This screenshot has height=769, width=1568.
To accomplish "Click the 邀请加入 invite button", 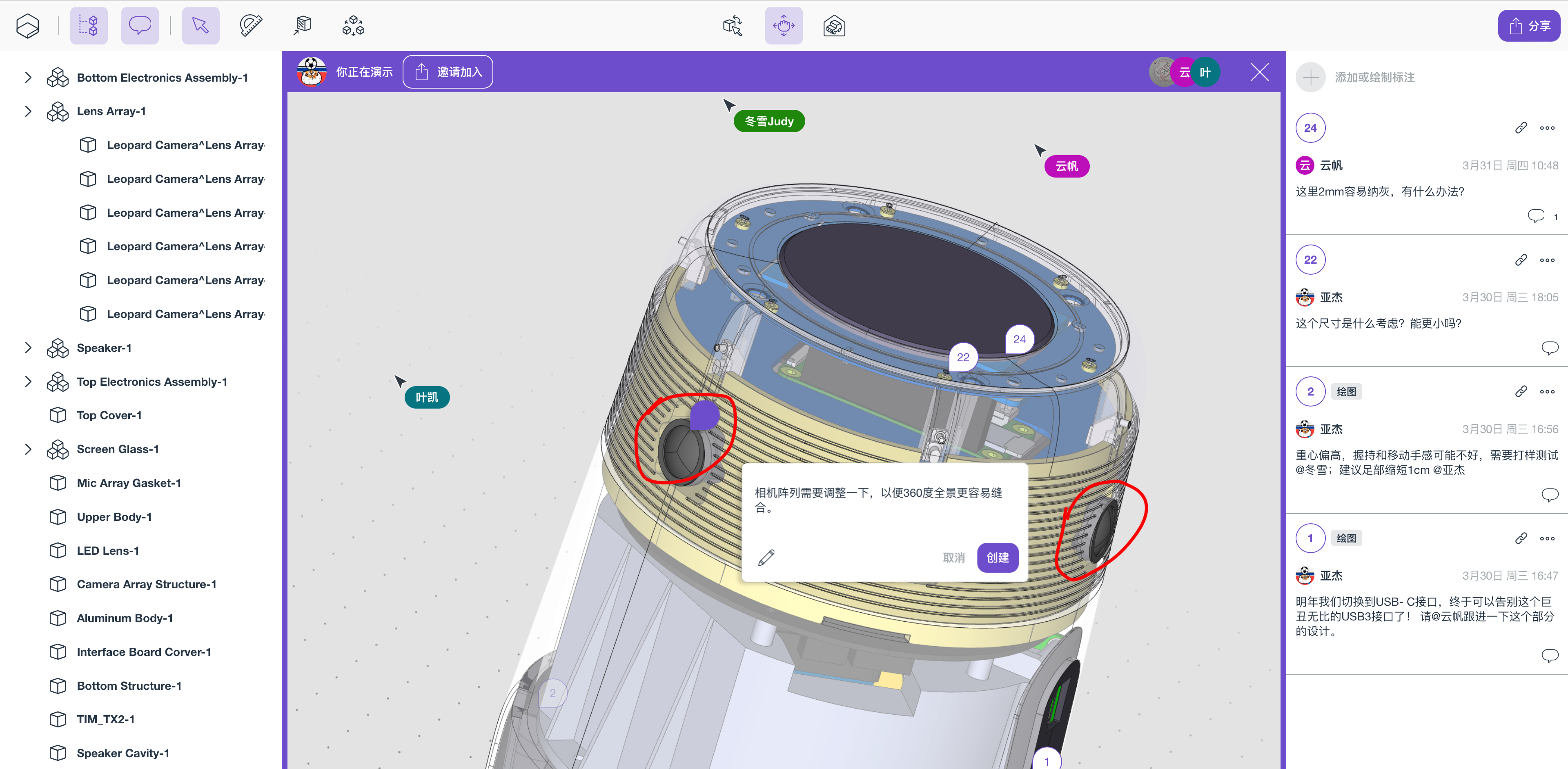I will (448, 72).
